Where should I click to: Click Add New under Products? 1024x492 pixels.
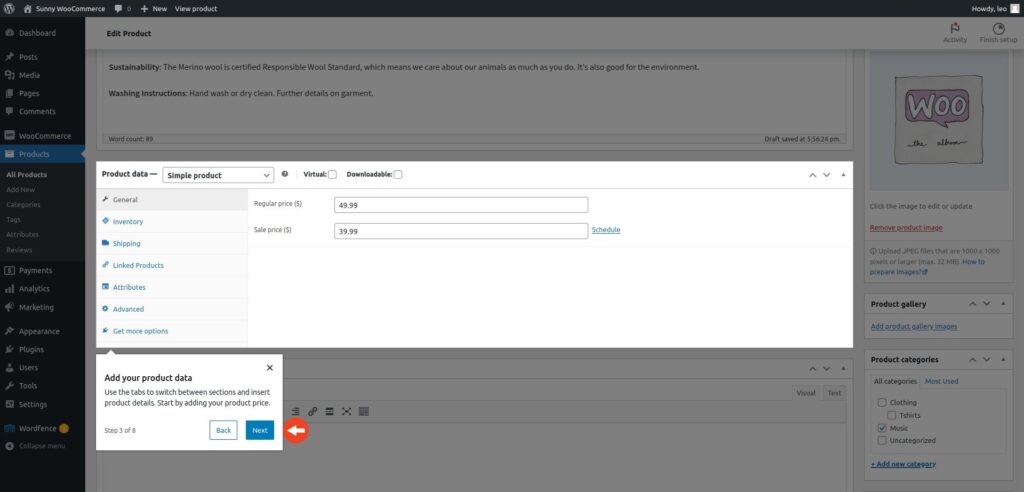click(x=20, y=189)
